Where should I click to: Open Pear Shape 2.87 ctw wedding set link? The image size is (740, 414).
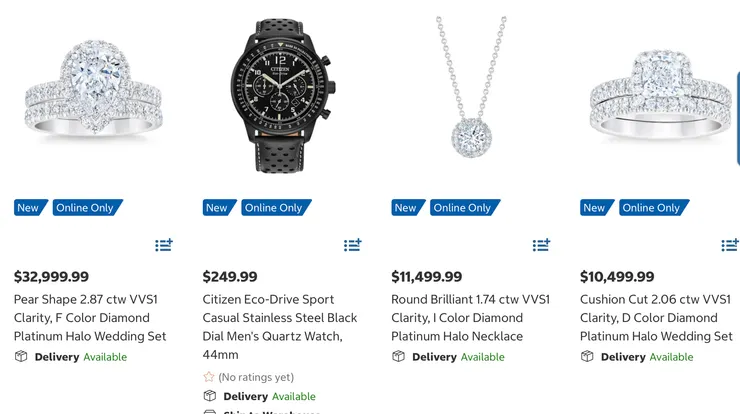[90, 318]
